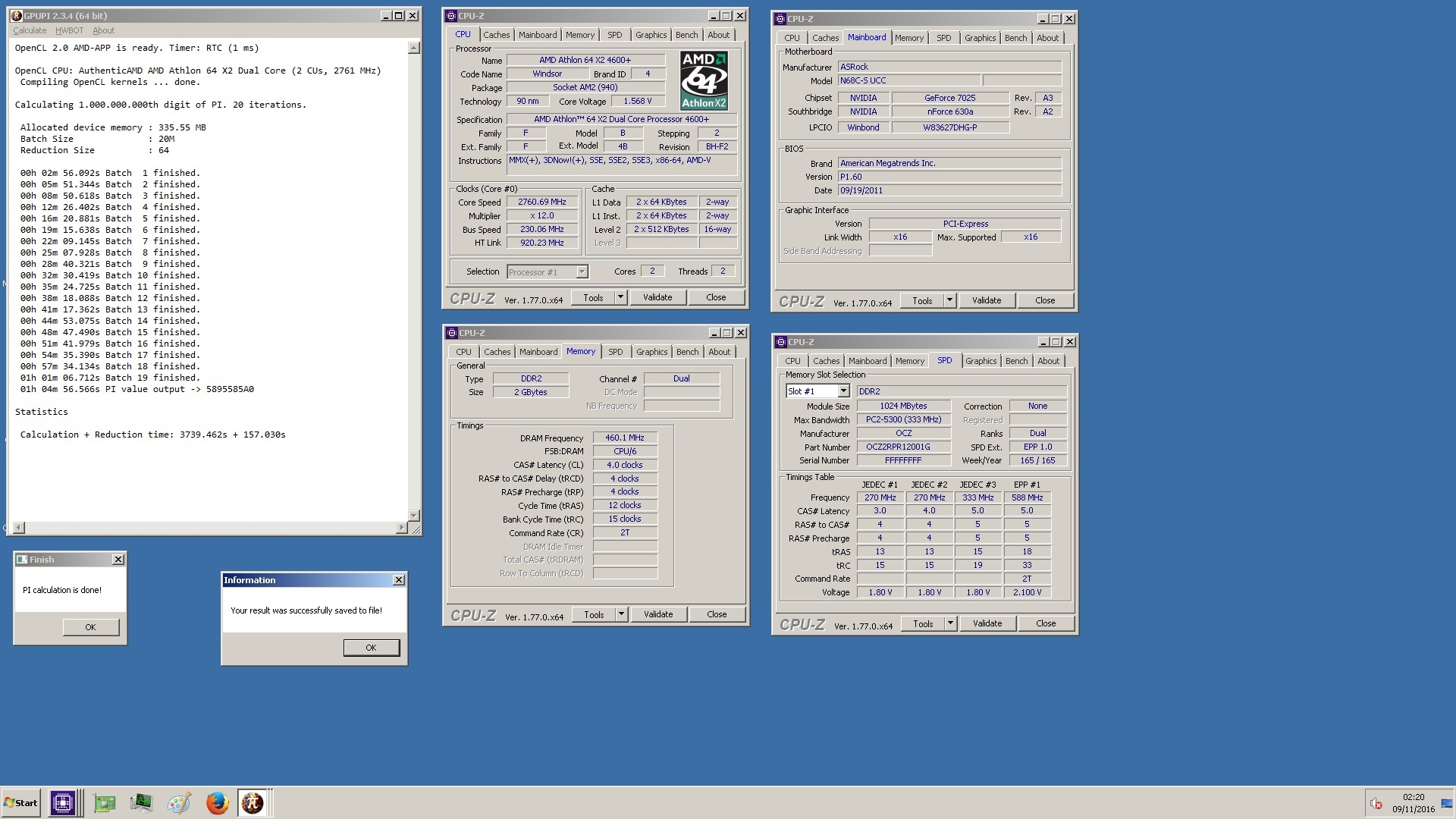1456x819 pixels.
Task: Select Mainboard tab in Memory window
Action: pos(538,352)
